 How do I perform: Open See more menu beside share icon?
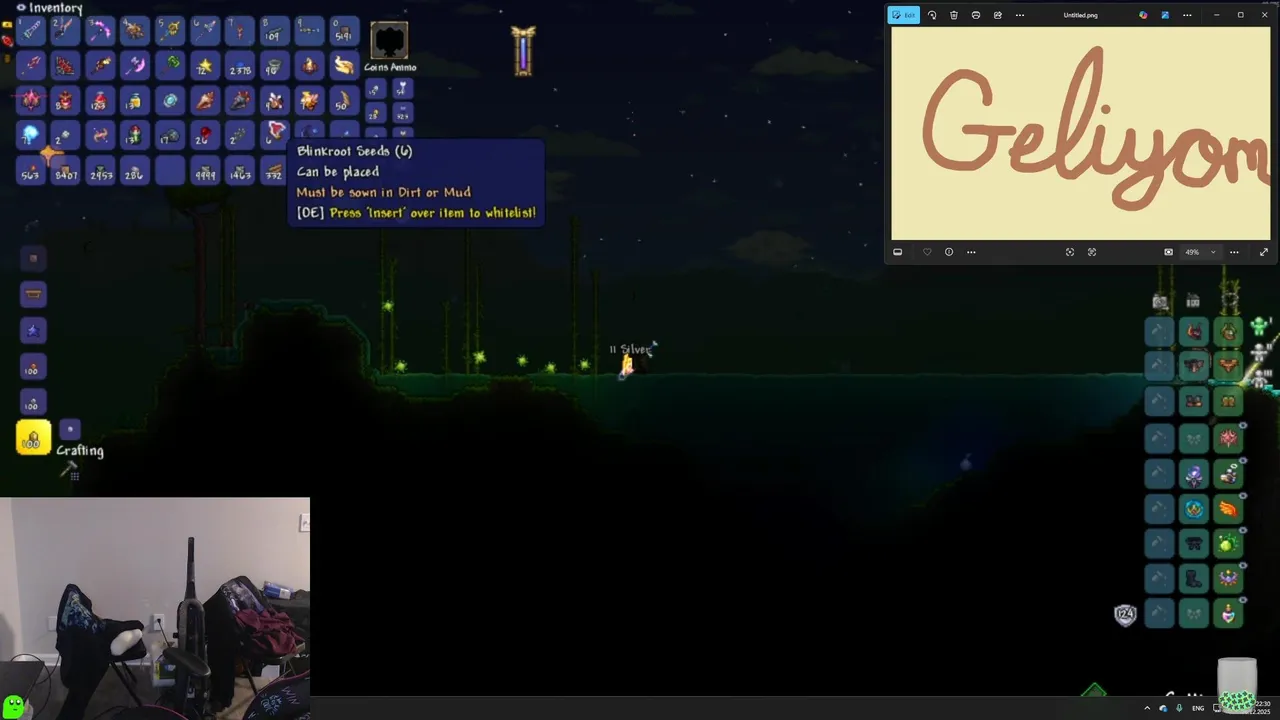tap(1019, 15)
